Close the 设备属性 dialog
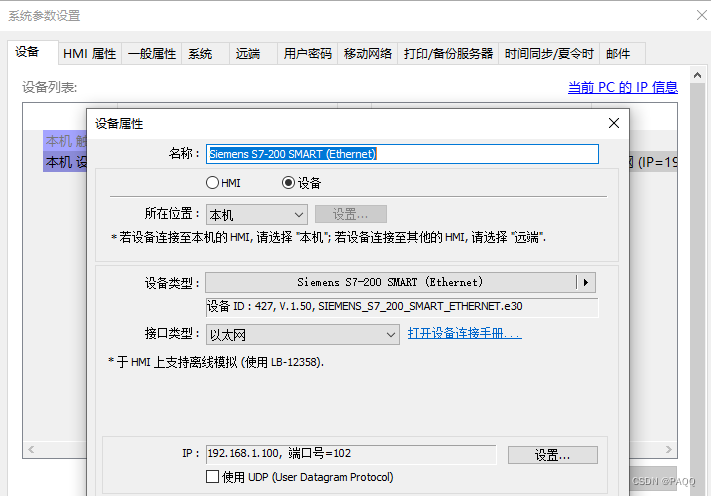711x496 pixels. click(x=614, y=123)
